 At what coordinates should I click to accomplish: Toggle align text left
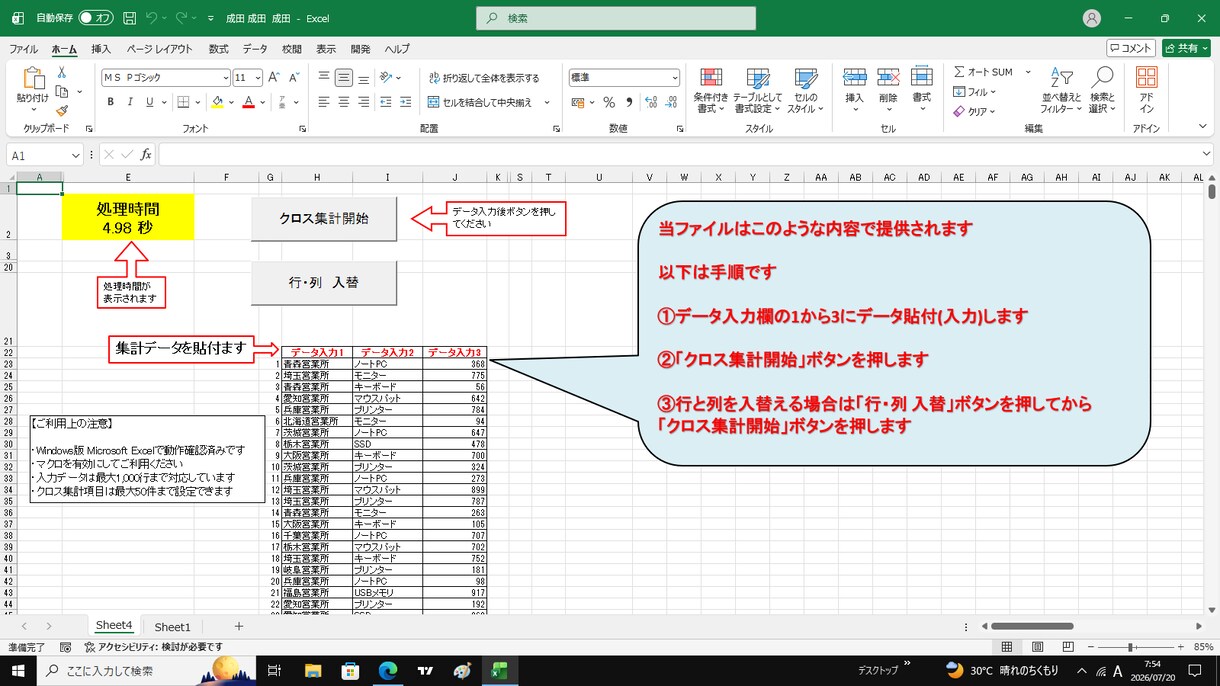324,102
